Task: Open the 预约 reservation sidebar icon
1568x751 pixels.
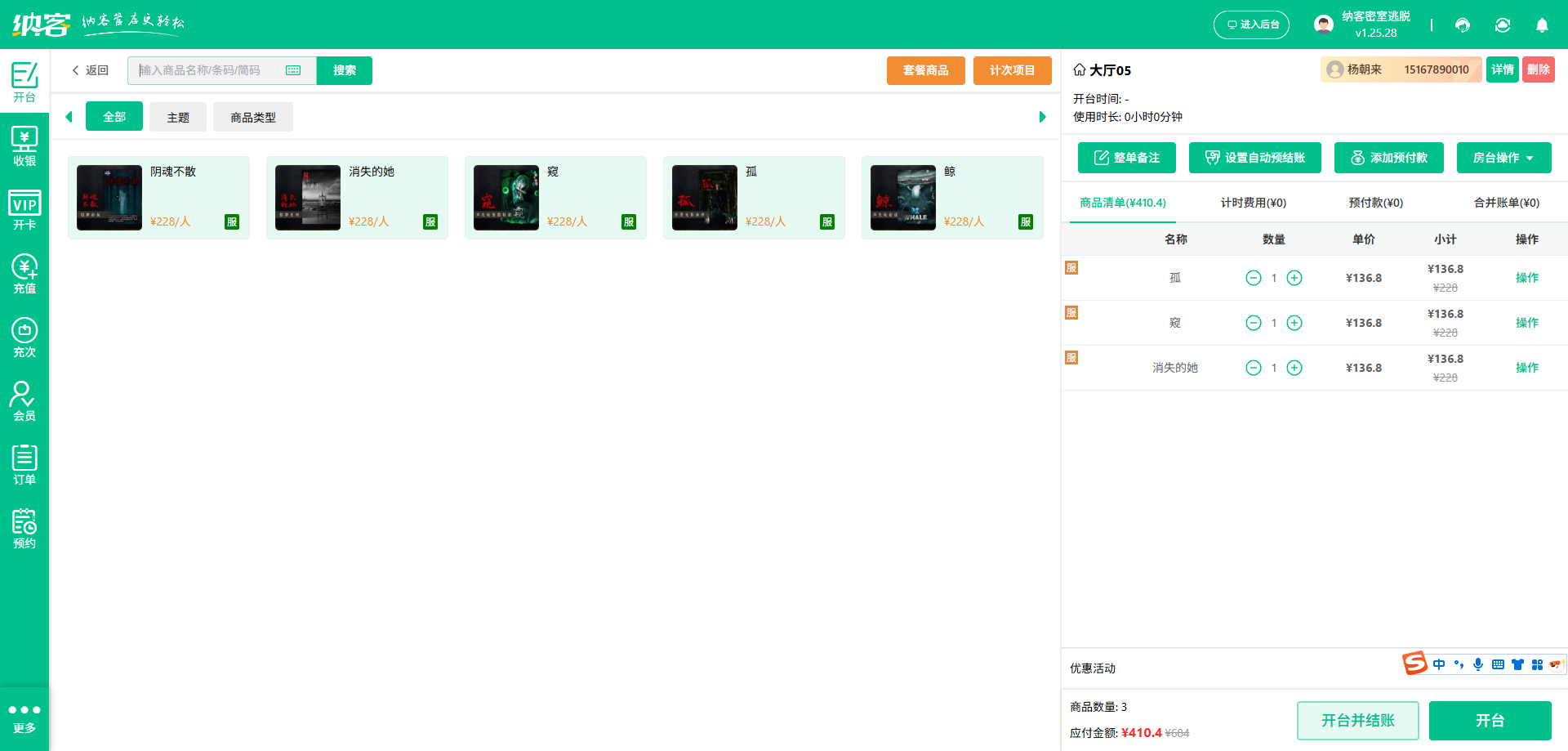Action: (x=24, y=530)
